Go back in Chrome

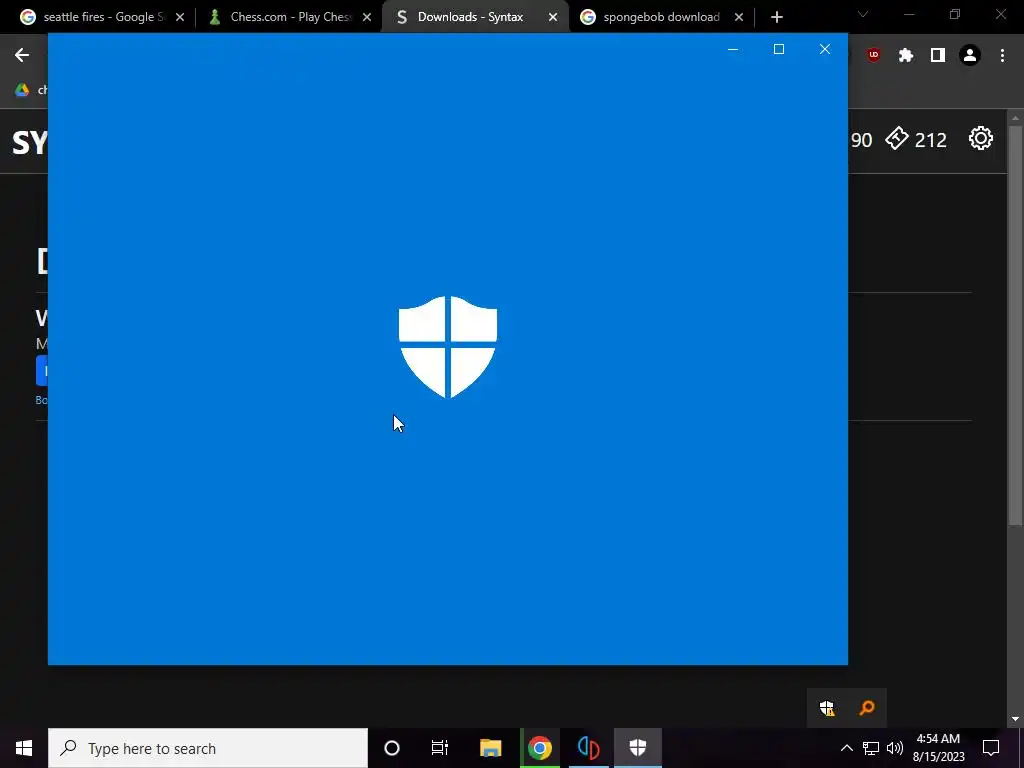(22, 55)
